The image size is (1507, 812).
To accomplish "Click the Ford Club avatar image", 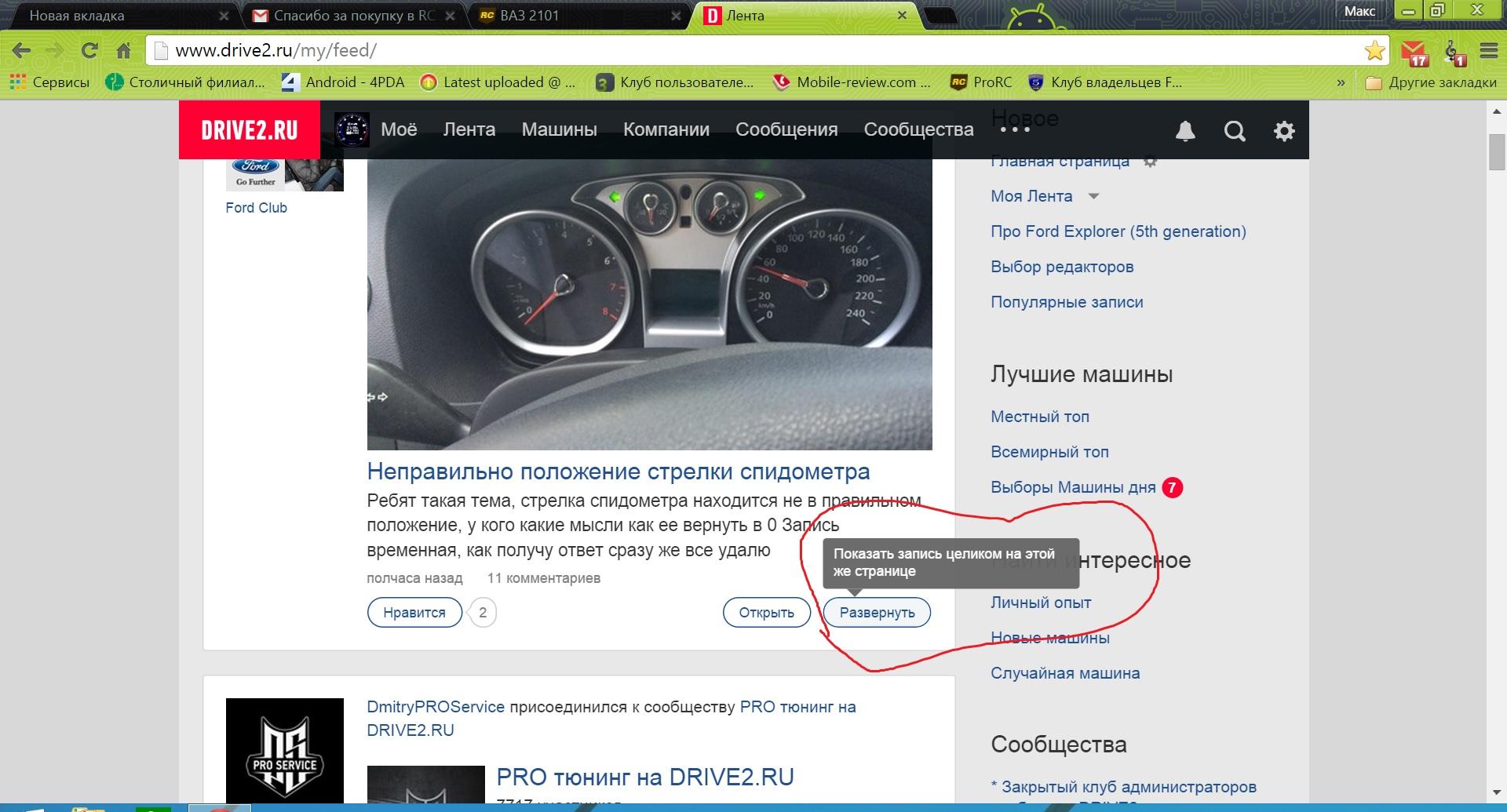I will click(x=285, y=175).
